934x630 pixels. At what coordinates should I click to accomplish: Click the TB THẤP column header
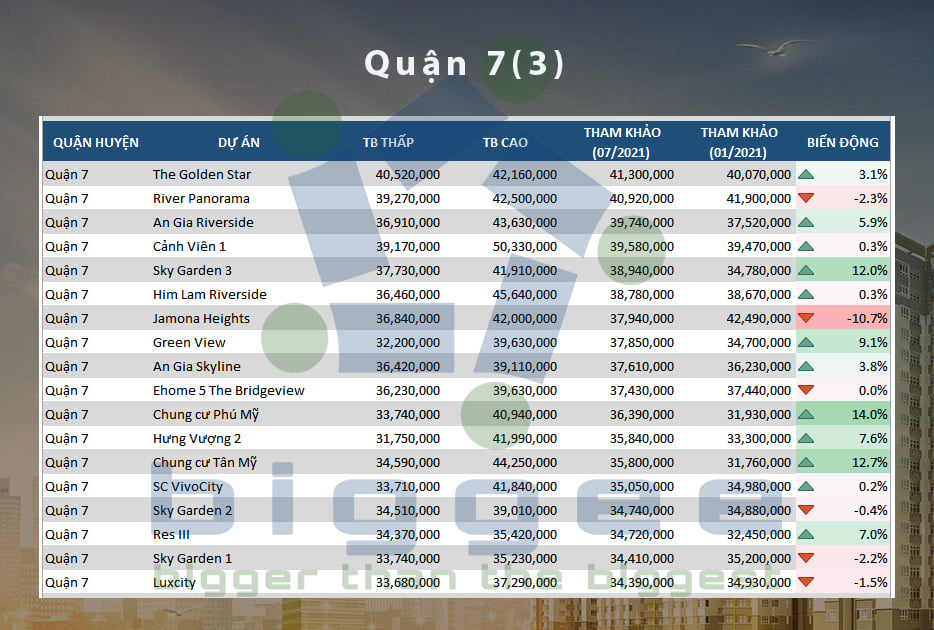coord(388,142)
